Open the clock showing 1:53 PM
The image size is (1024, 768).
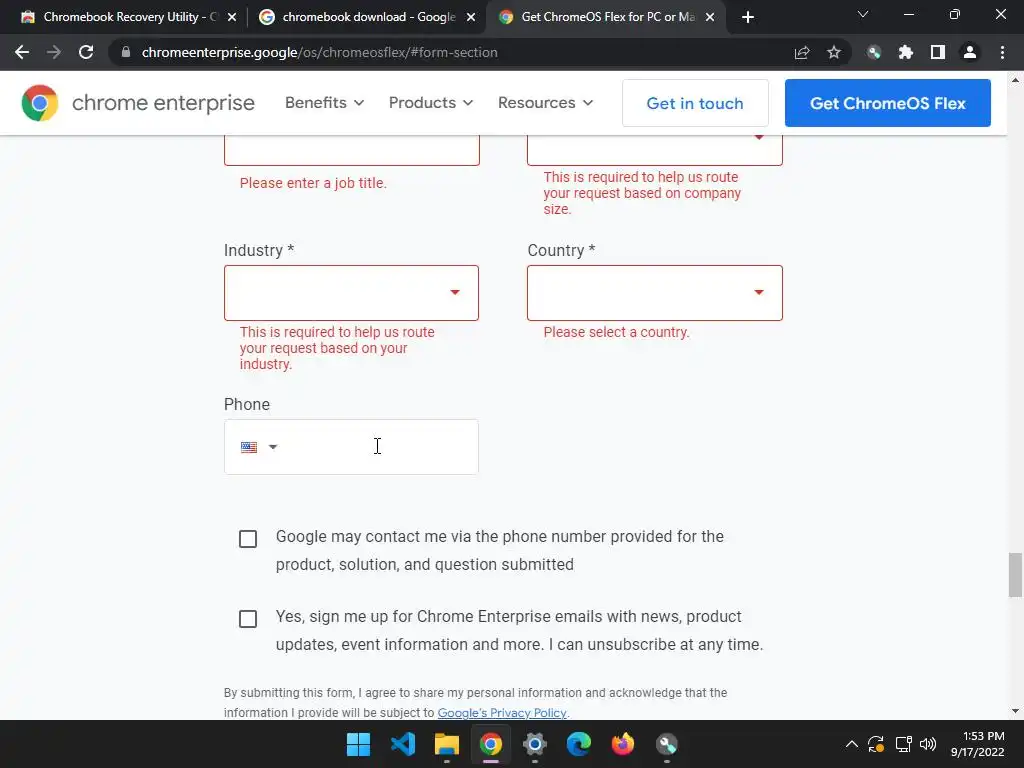coord(978,744)
